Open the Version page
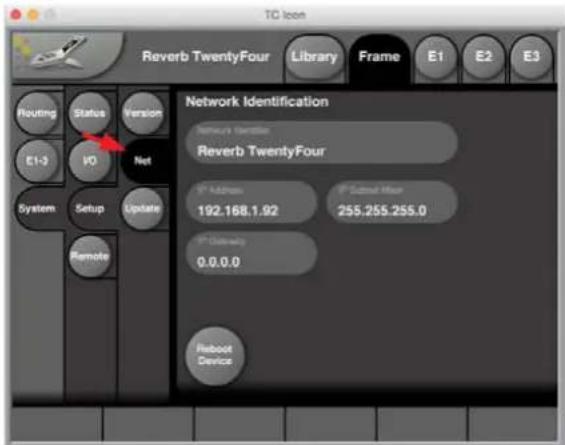This screenshot has width=565, height=445. tap(143, 113)
